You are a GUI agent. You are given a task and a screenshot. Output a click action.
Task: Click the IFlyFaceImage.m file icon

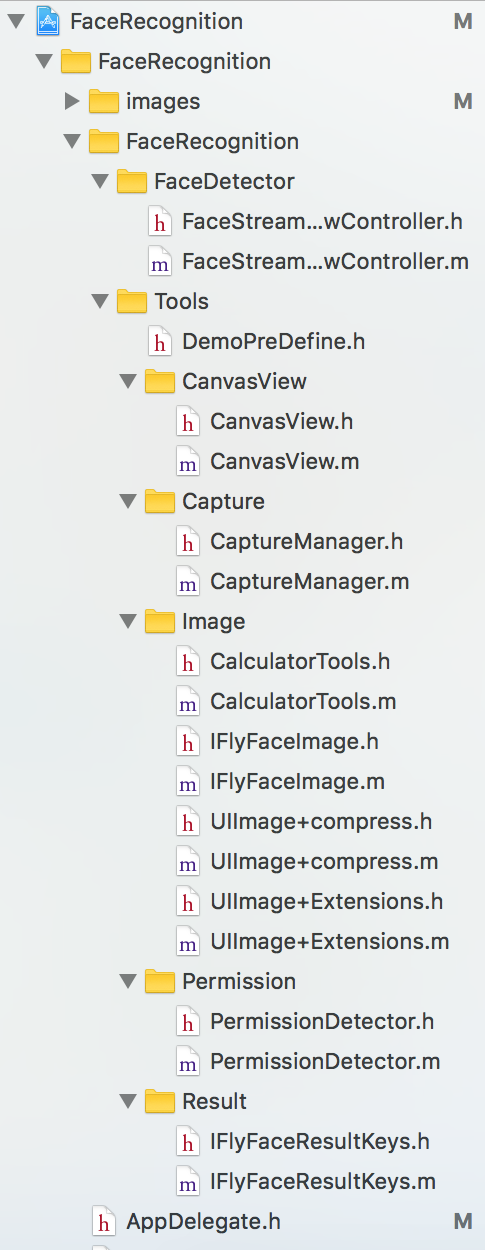[186, 781]
